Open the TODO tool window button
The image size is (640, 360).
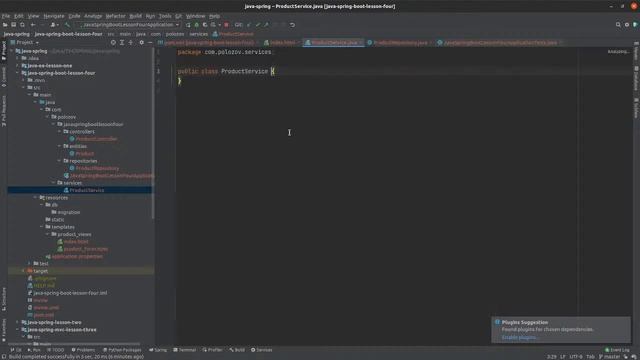[56, 350]
